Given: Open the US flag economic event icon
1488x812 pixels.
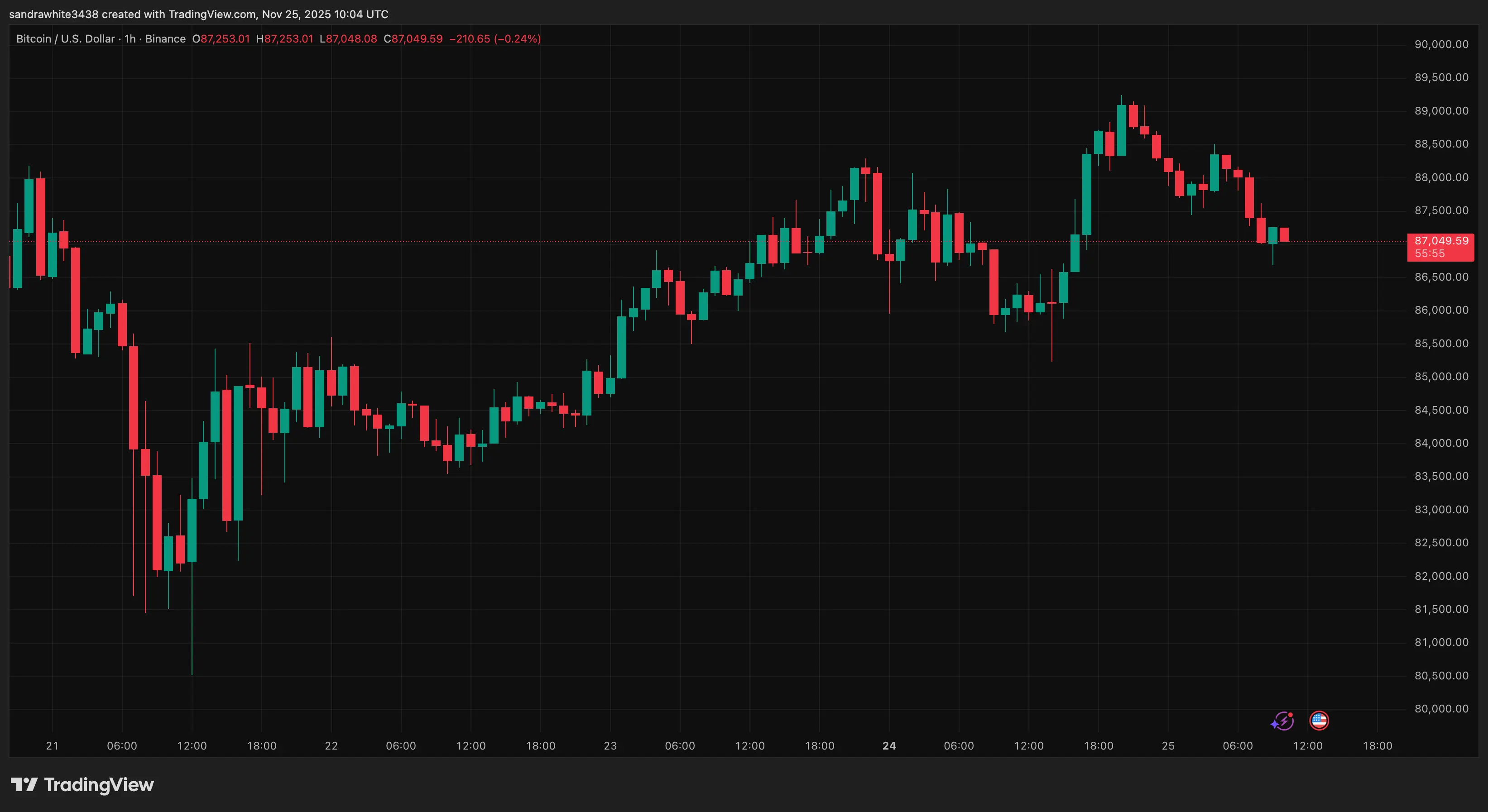Looking at the screenshot, I should [x=1320, y=721].
